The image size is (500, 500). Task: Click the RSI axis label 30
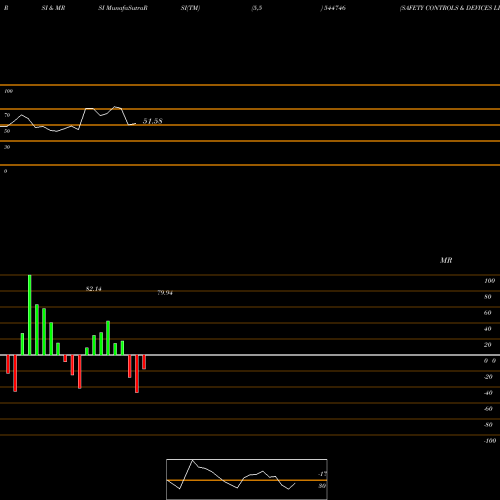pos(7,147)
